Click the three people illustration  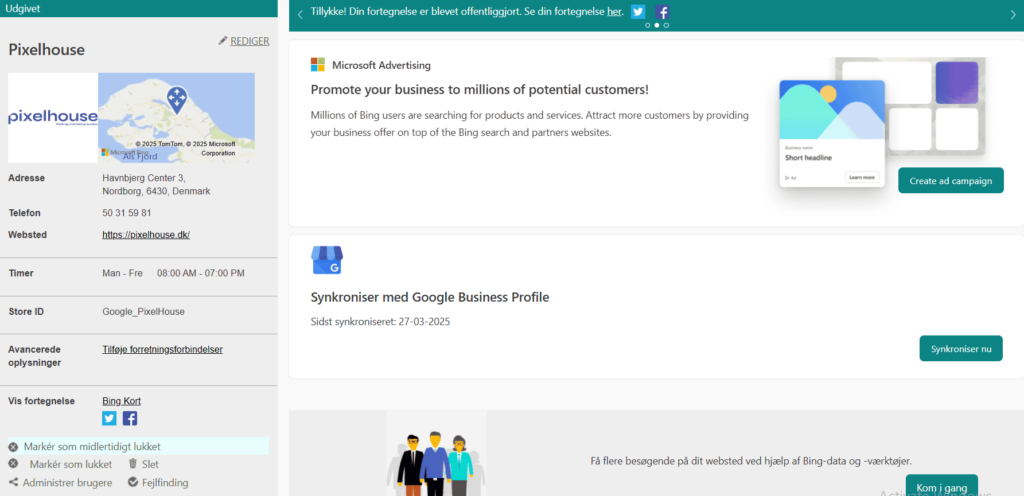pos(436,465)
